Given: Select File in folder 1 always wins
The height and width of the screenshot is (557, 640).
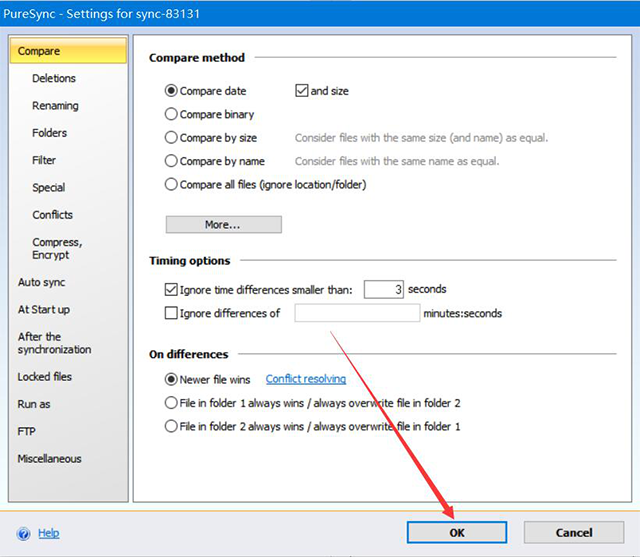Looking at the screenshot, I should 171,403.
